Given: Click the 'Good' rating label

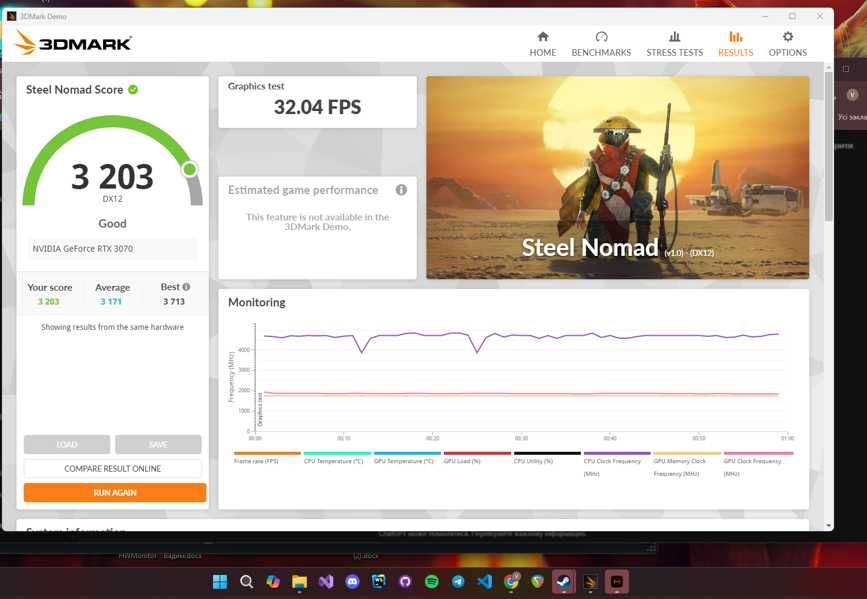Looking at the screenshot, I should [x=112, y=223].
